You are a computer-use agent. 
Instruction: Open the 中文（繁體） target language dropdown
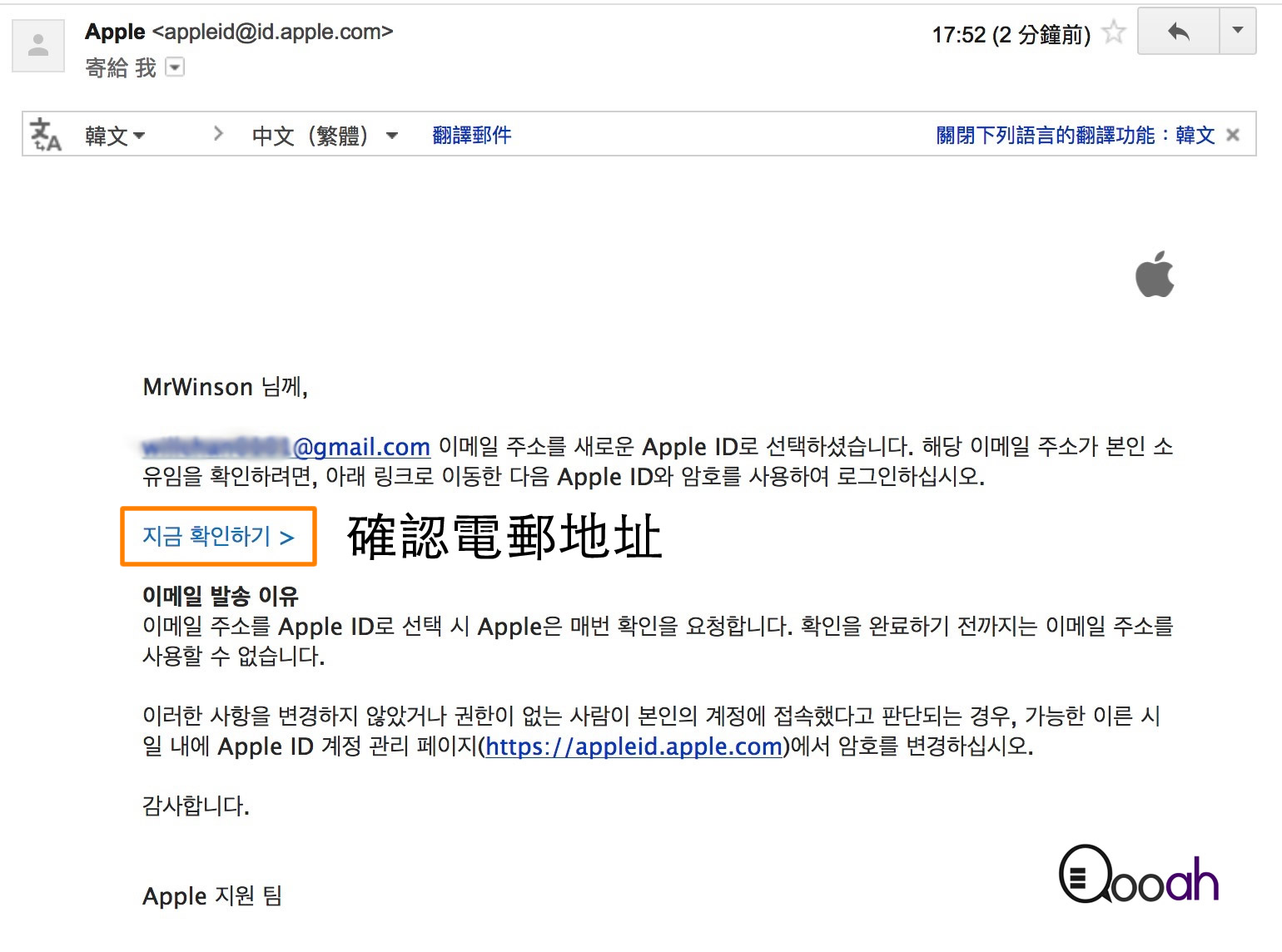click(325, 135)
